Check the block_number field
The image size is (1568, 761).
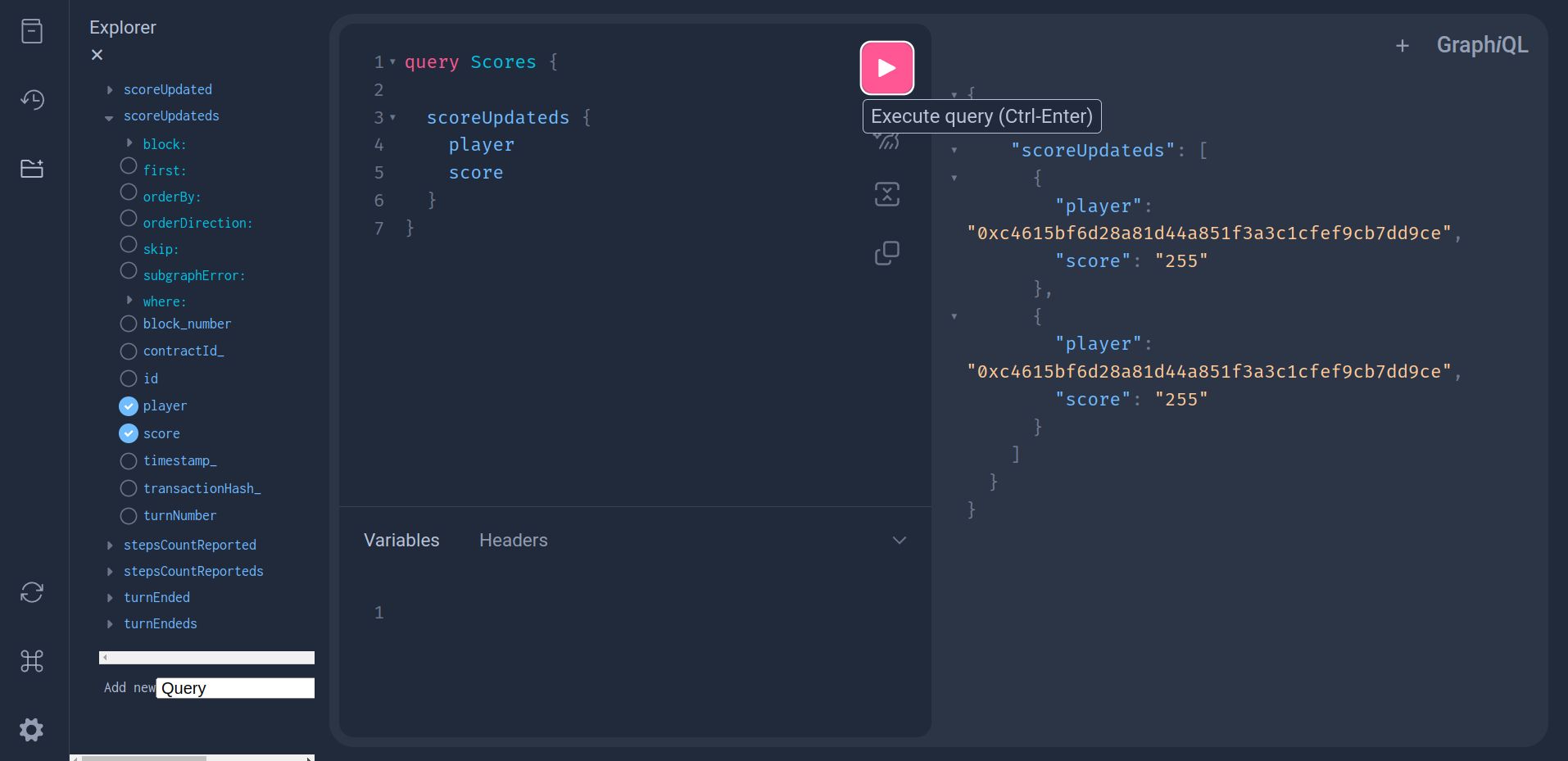129,324
